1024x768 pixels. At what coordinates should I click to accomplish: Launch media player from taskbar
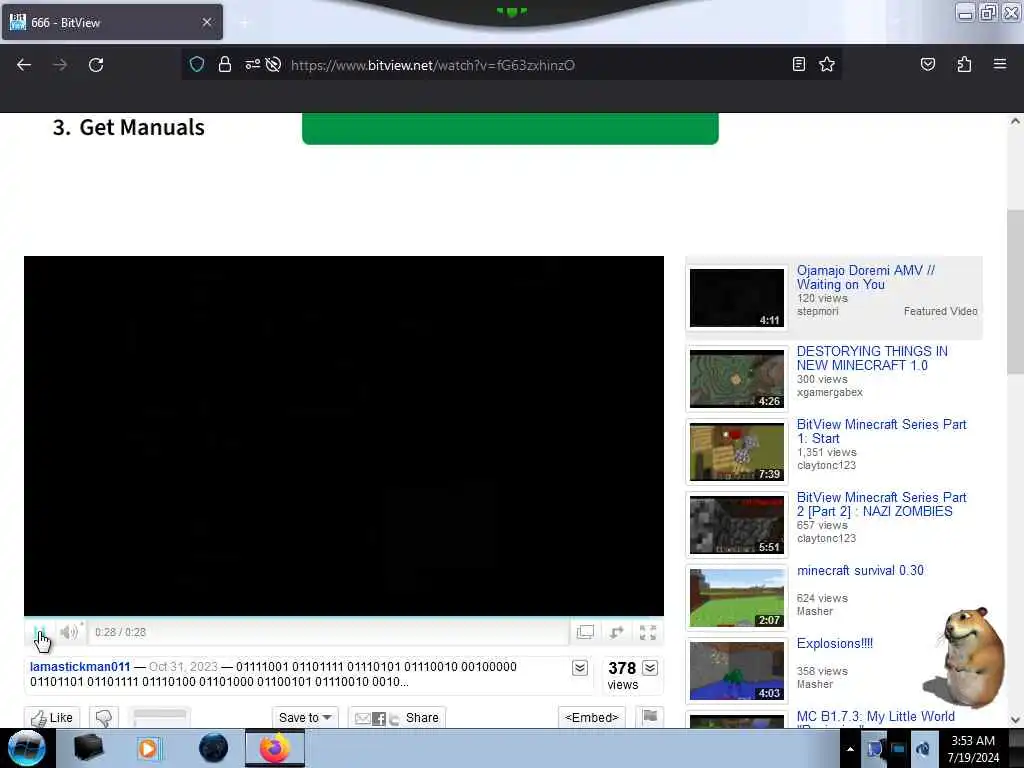[149, 748]
